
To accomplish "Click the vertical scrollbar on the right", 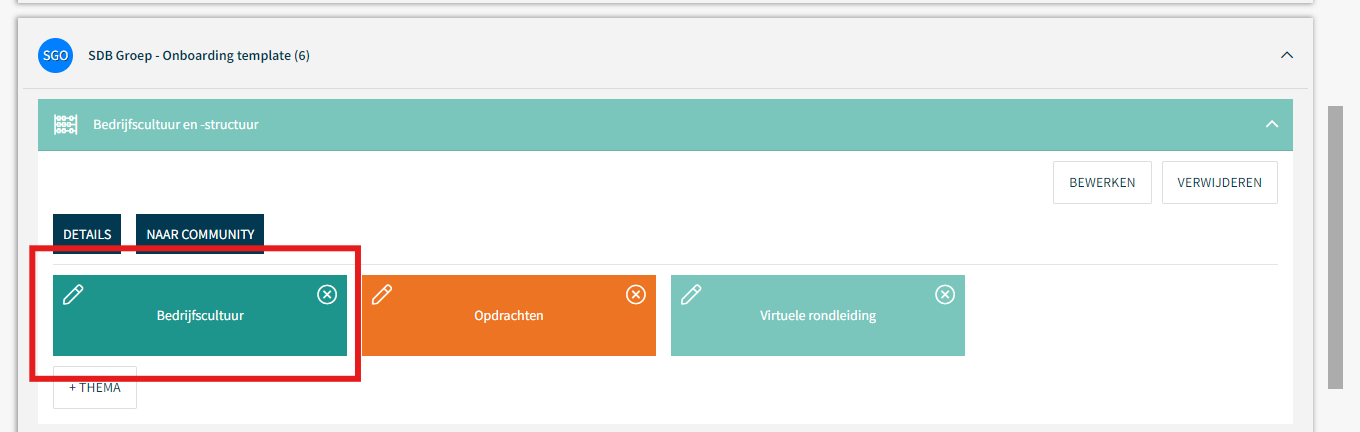I will tap(1335, 247).
